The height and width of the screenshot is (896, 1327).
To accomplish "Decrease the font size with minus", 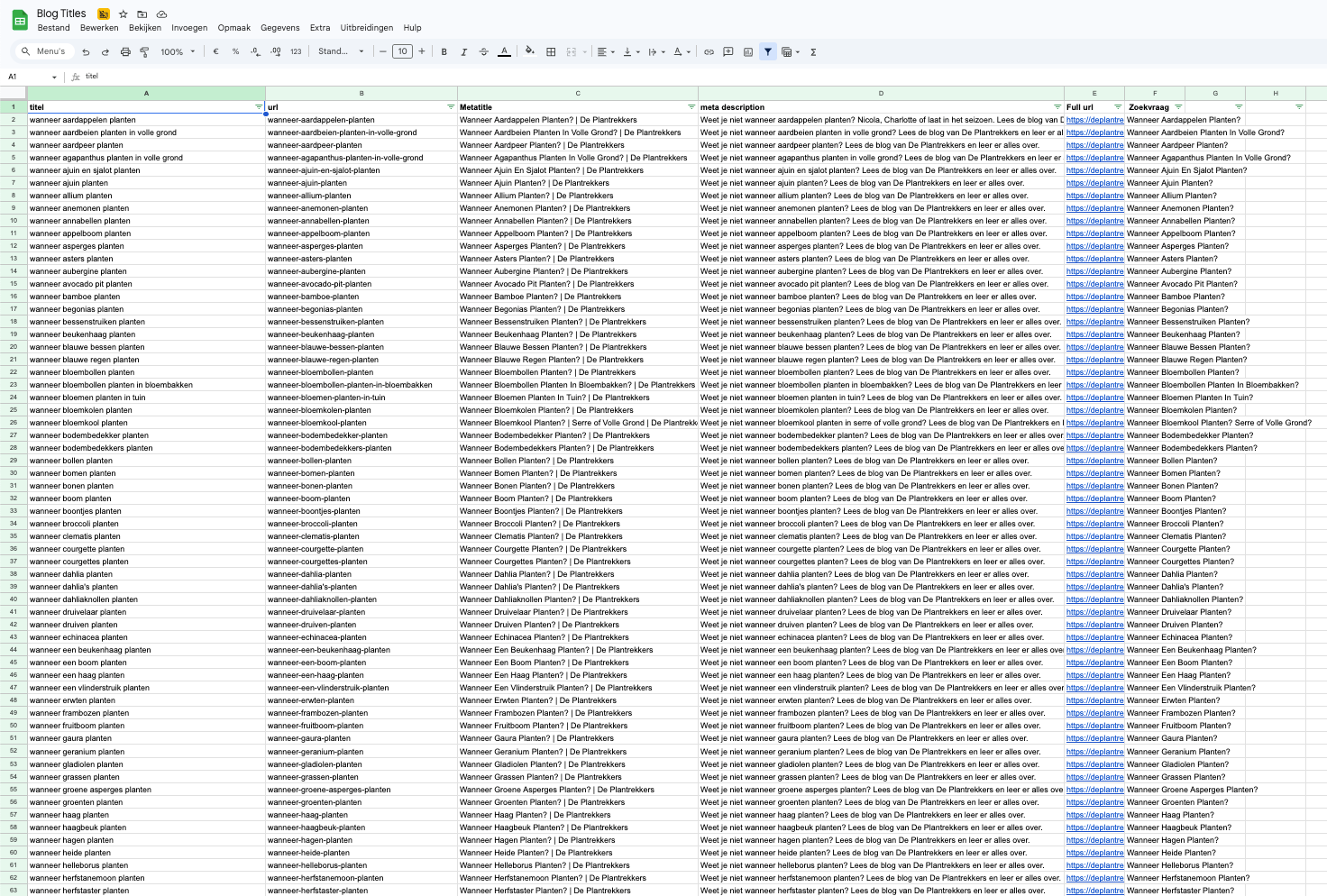I will 383,51.
